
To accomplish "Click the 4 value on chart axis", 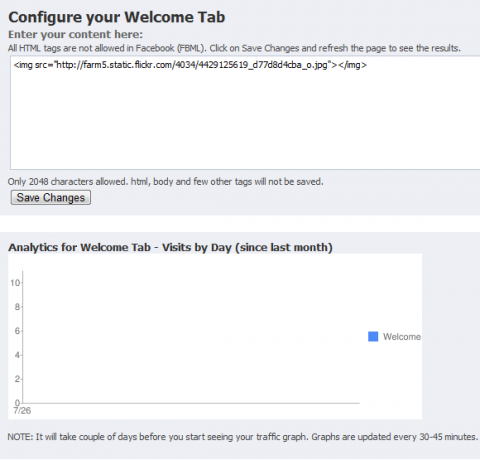I will [17, 355].
